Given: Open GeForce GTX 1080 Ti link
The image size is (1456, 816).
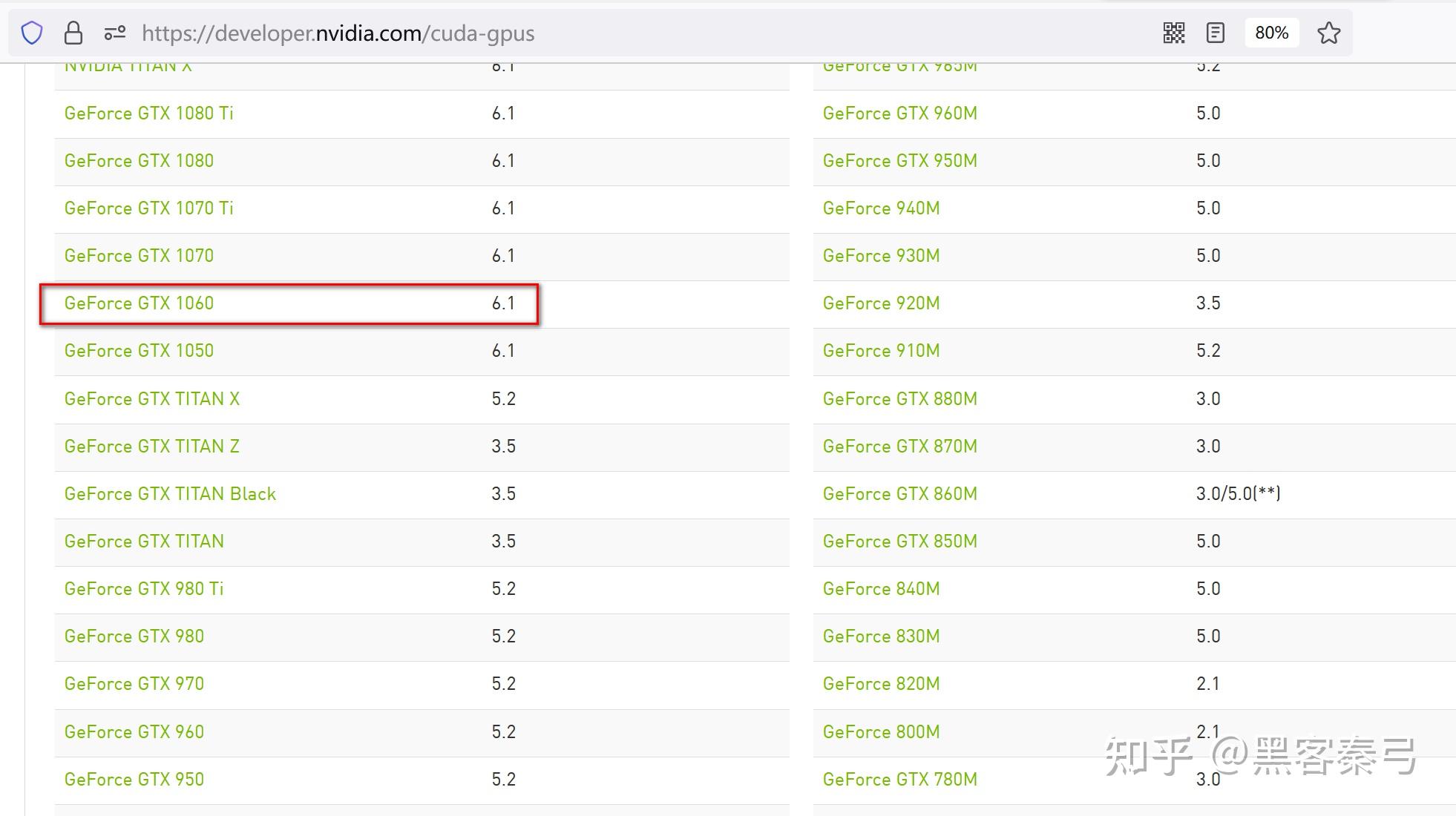Looking at the screenshot, I should click(x=148, y=113).
